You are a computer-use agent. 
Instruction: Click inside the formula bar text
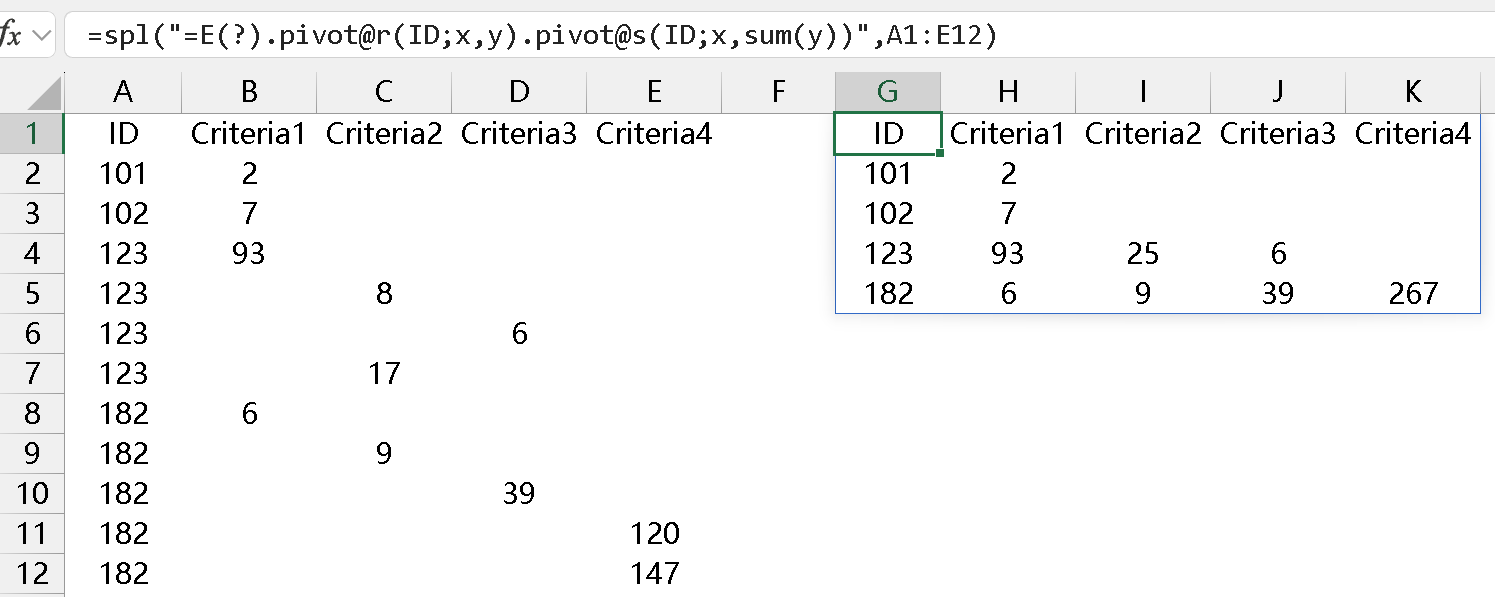click(540, 36)
